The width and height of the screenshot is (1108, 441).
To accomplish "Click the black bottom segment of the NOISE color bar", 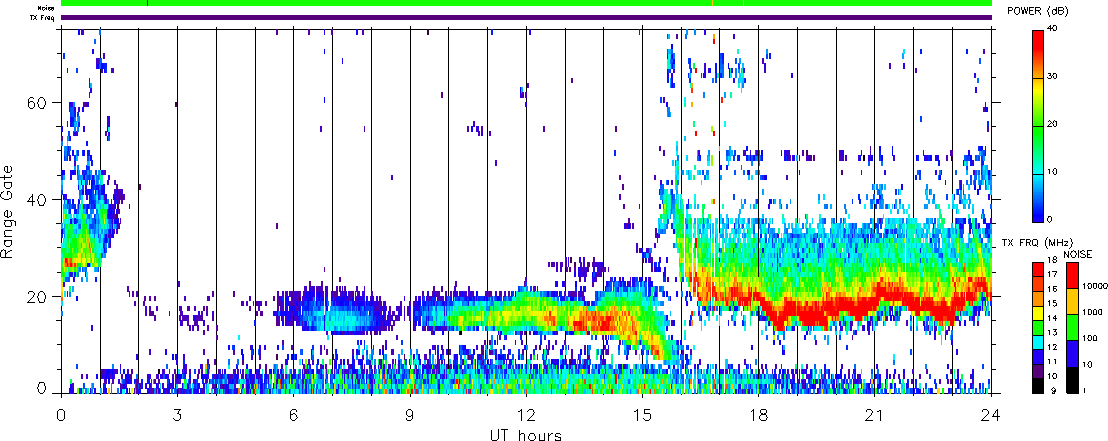I will pos(1072,380).
